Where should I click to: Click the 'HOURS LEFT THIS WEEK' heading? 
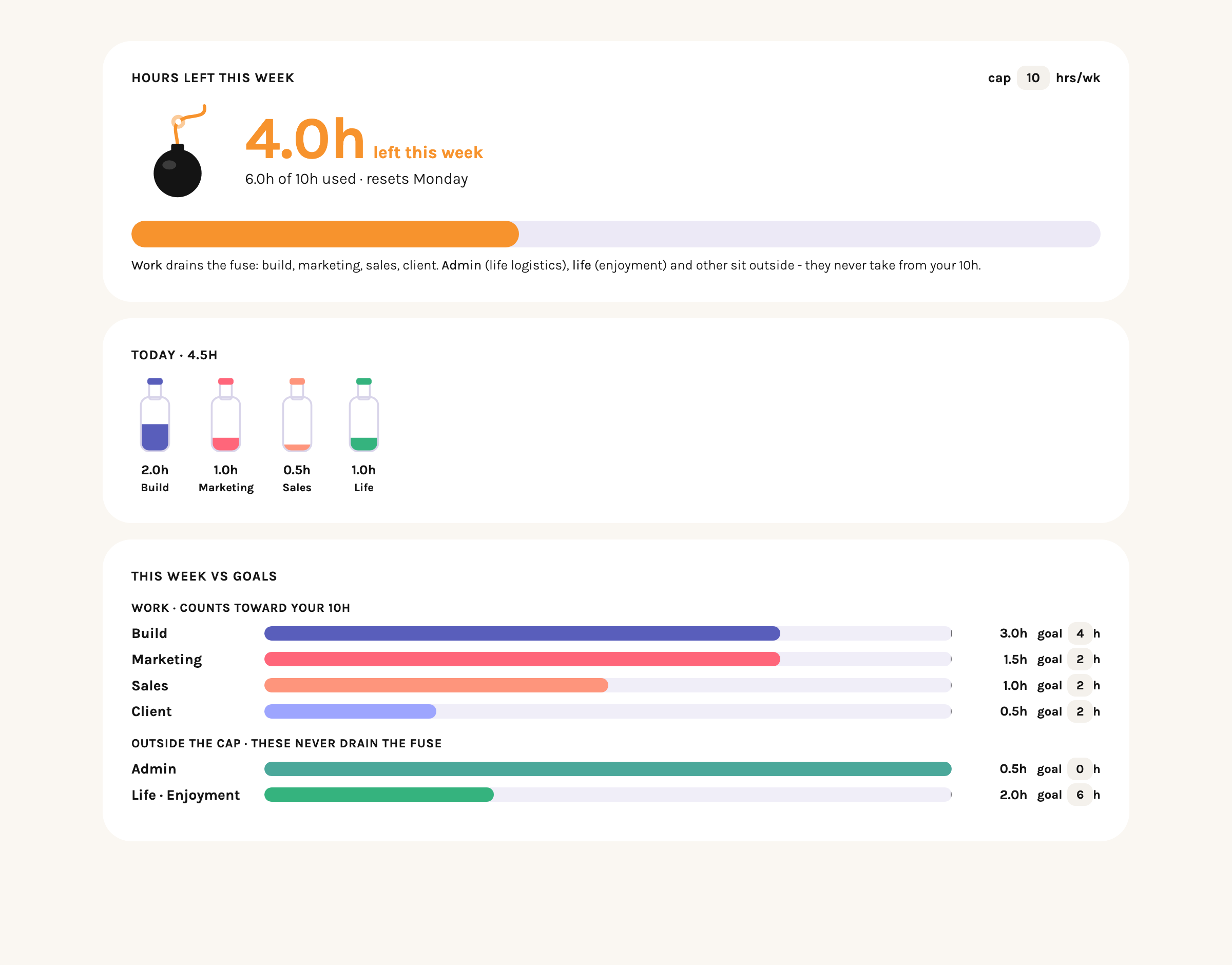tap(213, 78)
